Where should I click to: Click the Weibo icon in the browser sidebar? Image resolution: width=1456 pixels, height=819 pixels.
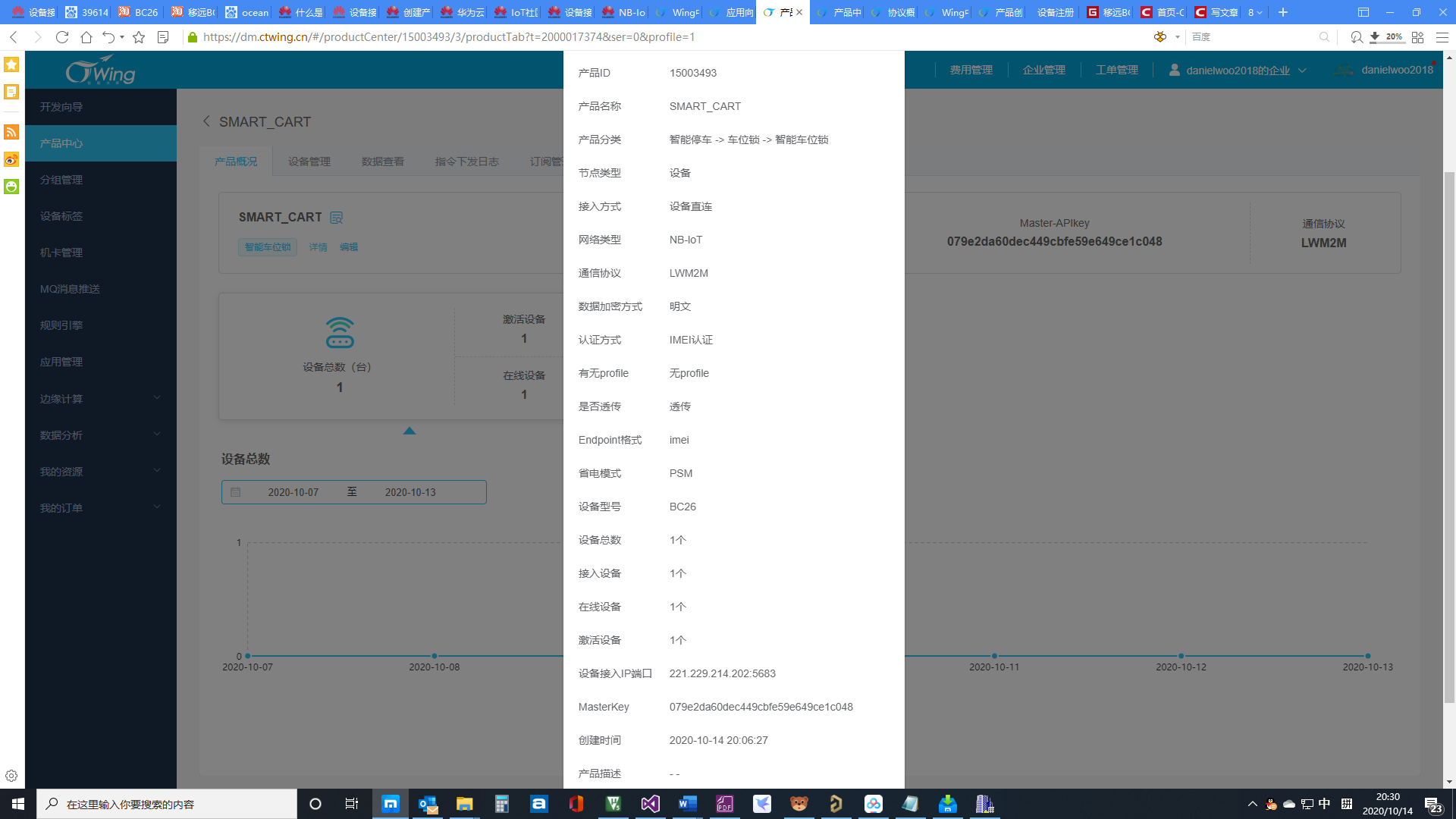point(11,159)
